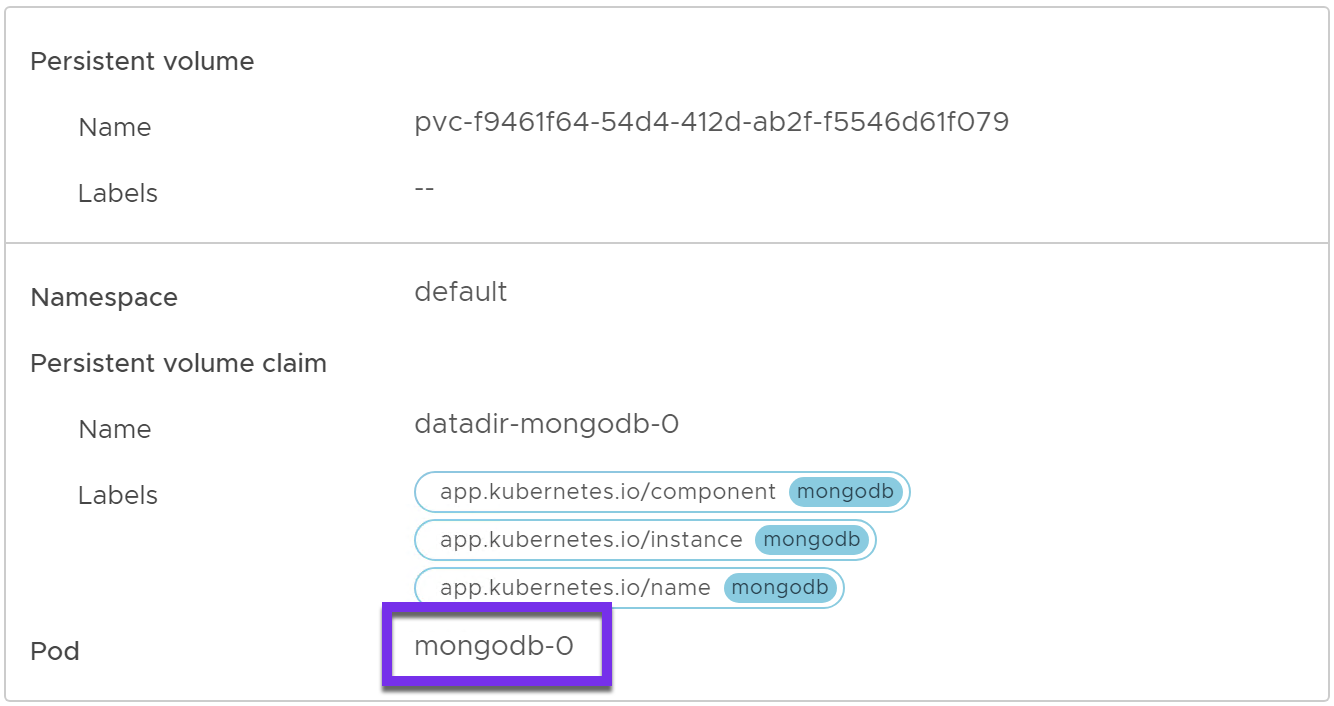Click the Persistent volume section heading
Screen dimensions: 1334x706
point(142,62)
